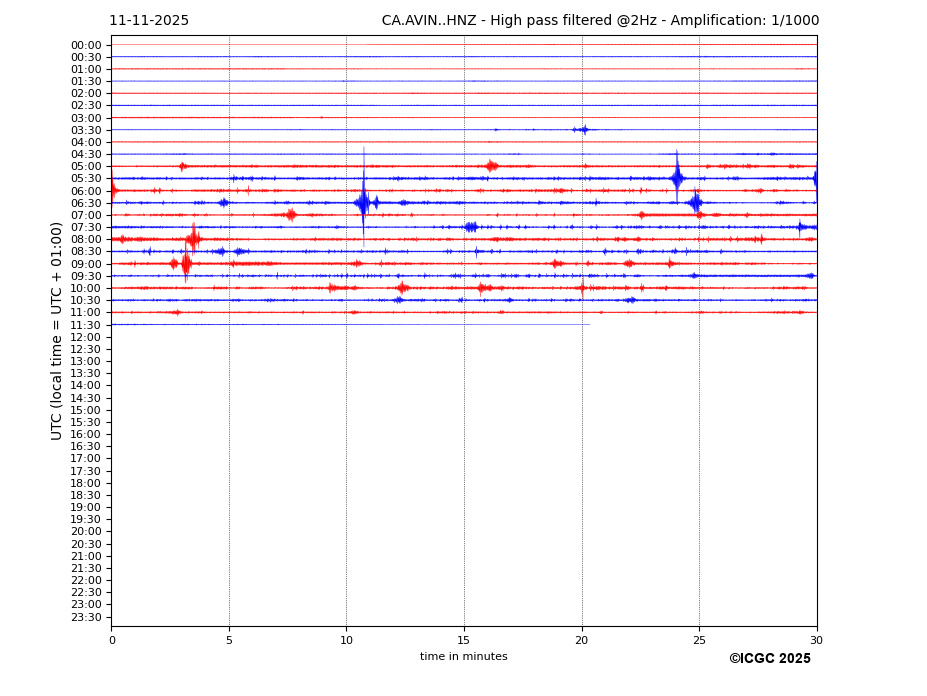Click the vertical UTC local time axis label
Screen dimensions: 927x696
(57, 331)
